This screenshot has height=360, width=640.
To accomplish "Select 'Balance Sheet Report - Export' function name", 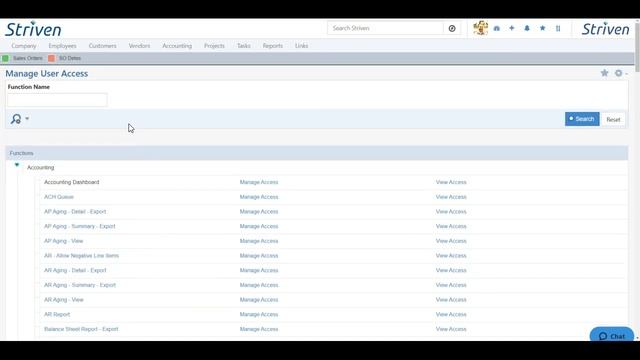I will tap(81, 329).
